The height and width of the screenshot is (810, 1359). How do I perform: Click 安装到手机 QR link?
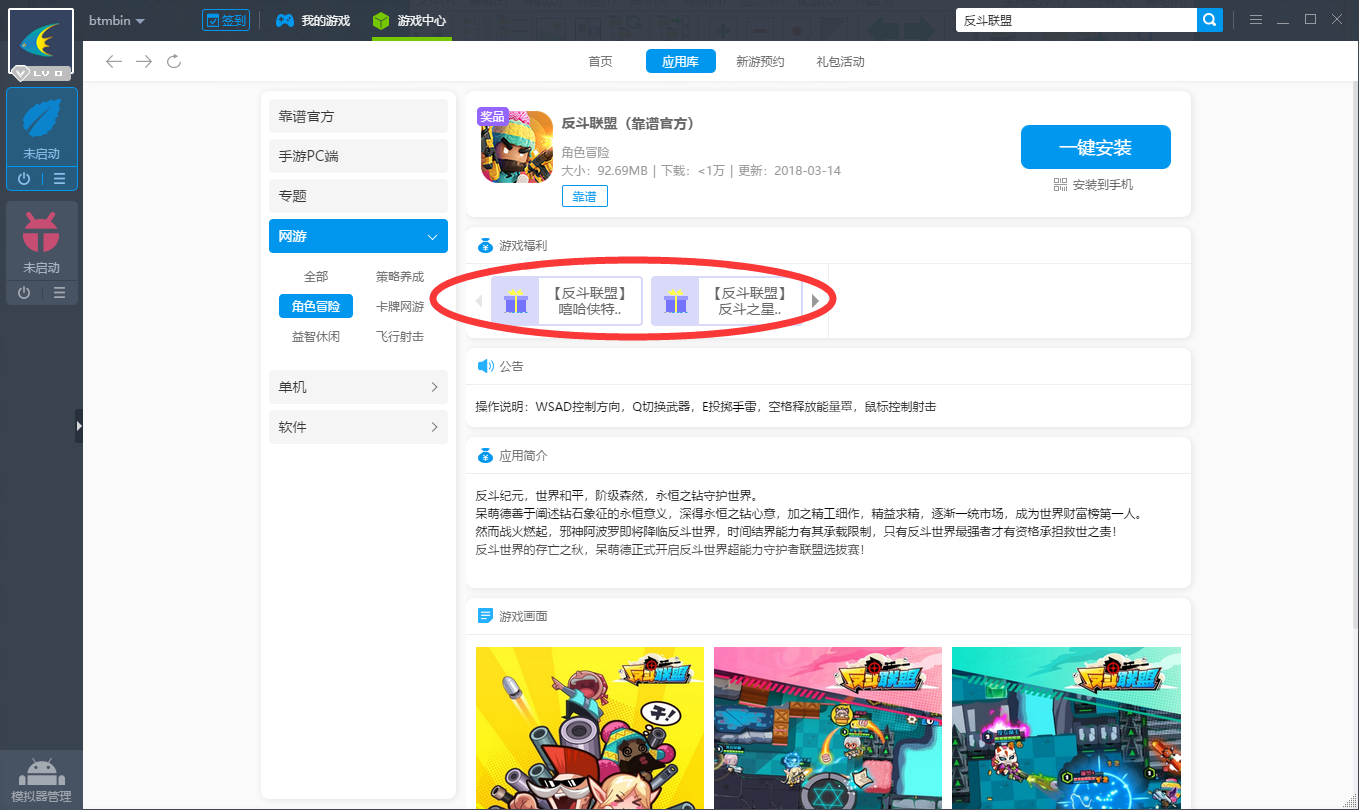tap(1094, 185)
